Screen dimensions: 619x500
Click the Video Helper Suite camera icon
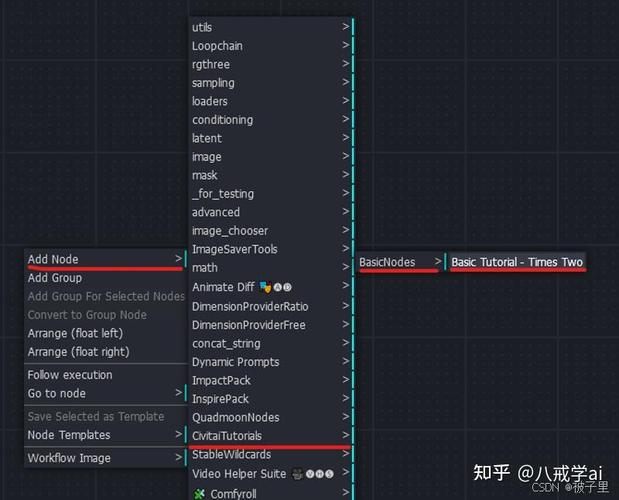[x=297, y=474]
